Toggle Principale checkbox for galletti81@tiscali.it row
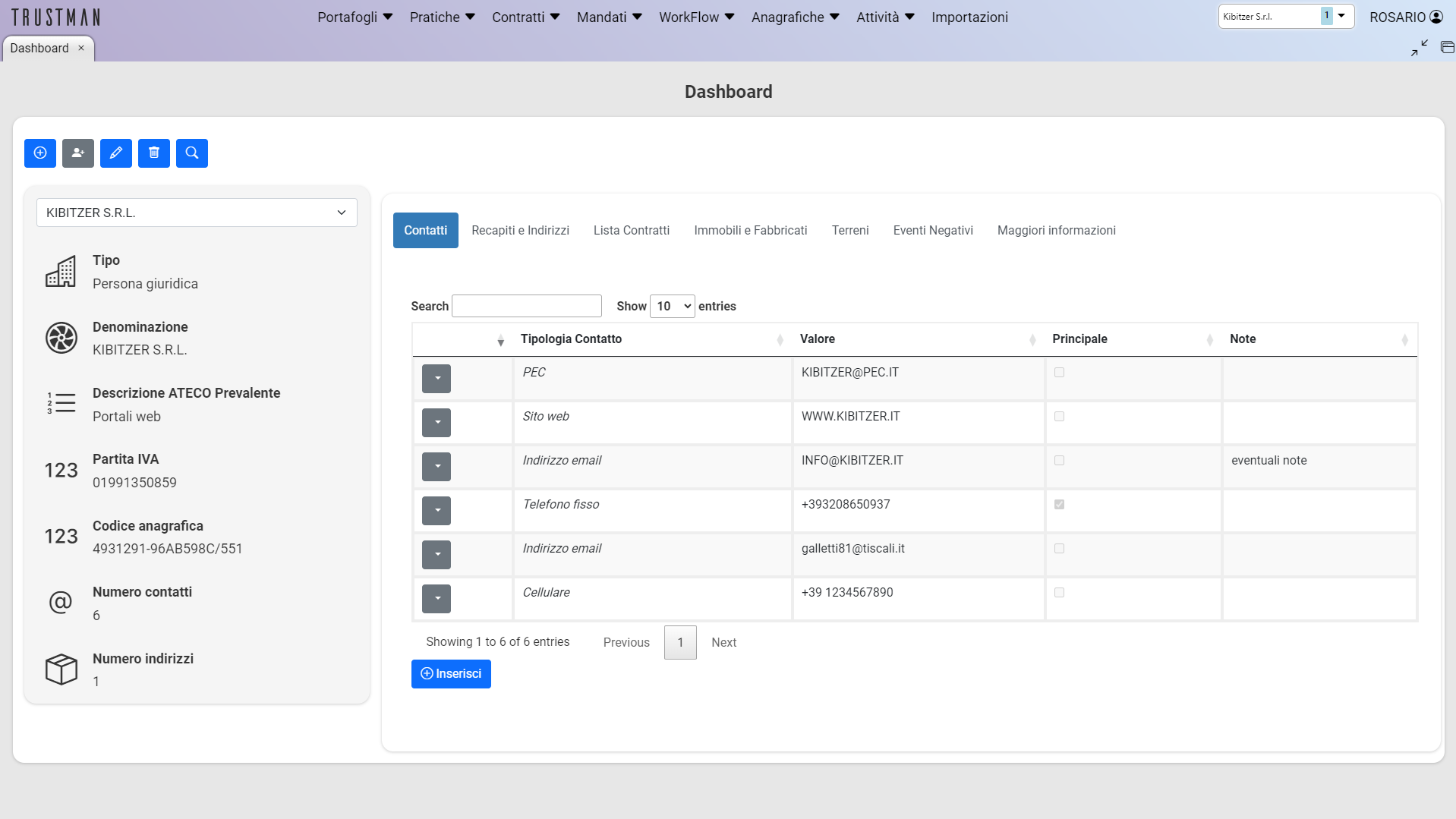 tap(1060, 549)
